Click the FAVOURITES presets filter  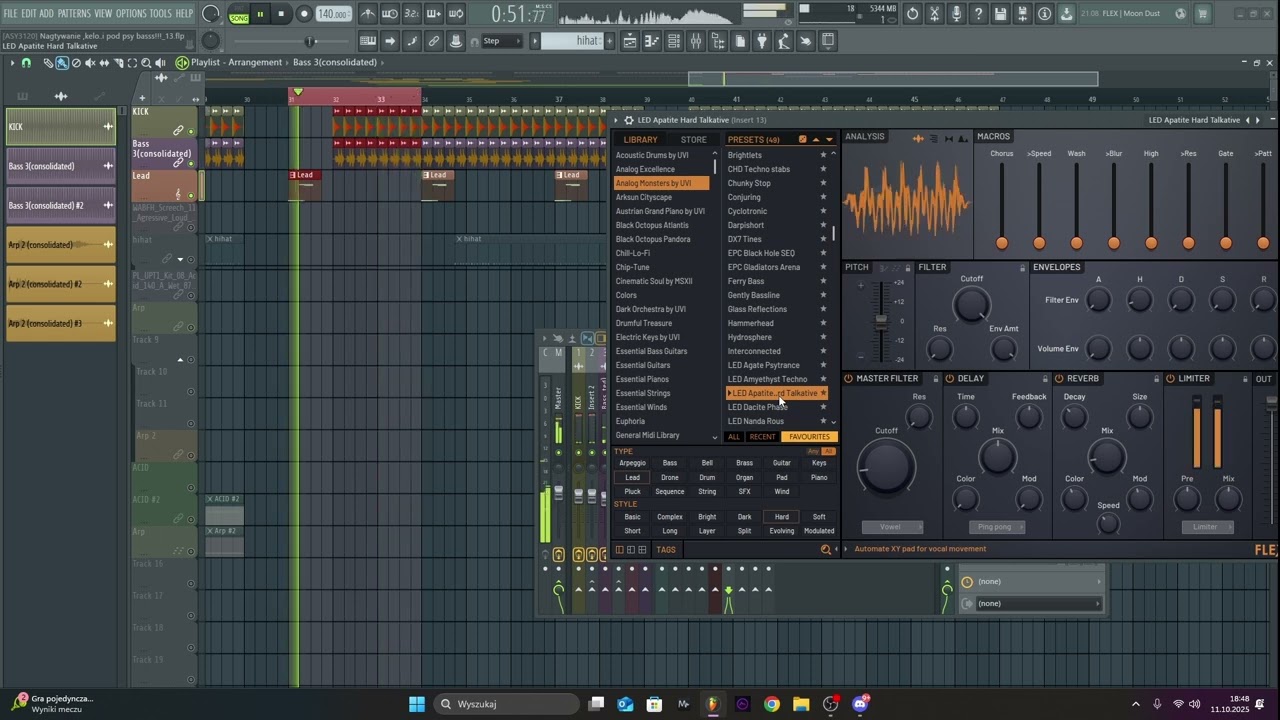809,437
